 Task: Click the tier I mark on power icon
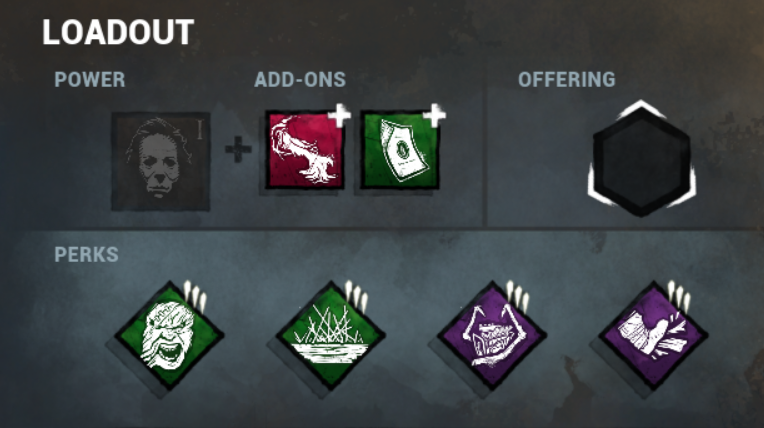click(199, 128)
